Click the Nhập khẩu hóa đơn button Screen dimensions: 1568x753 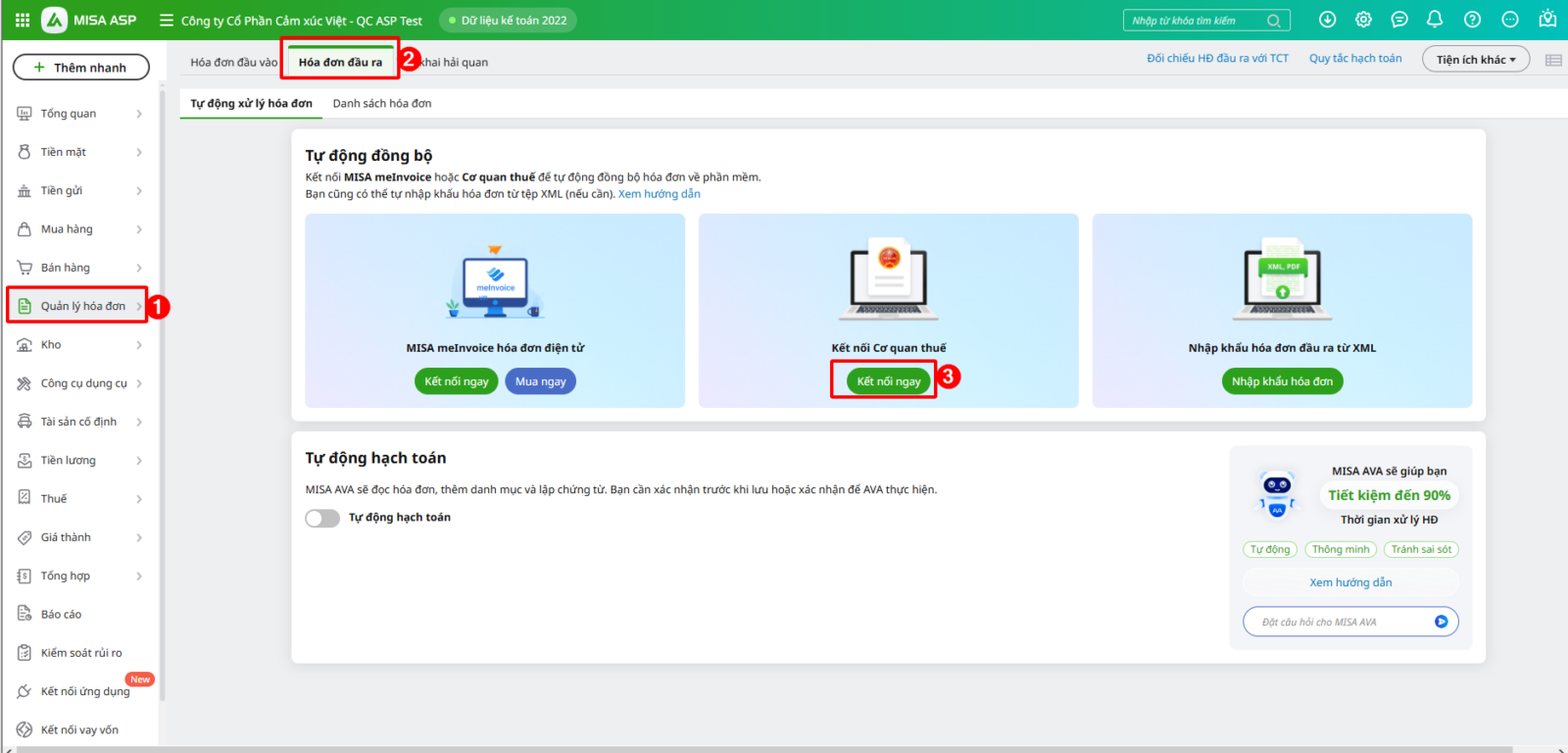[1282, 381]
